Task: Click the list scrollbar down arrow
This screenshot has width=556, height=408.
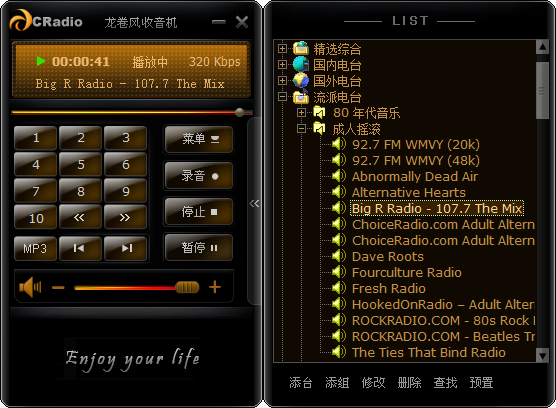Action: (543, 355)
